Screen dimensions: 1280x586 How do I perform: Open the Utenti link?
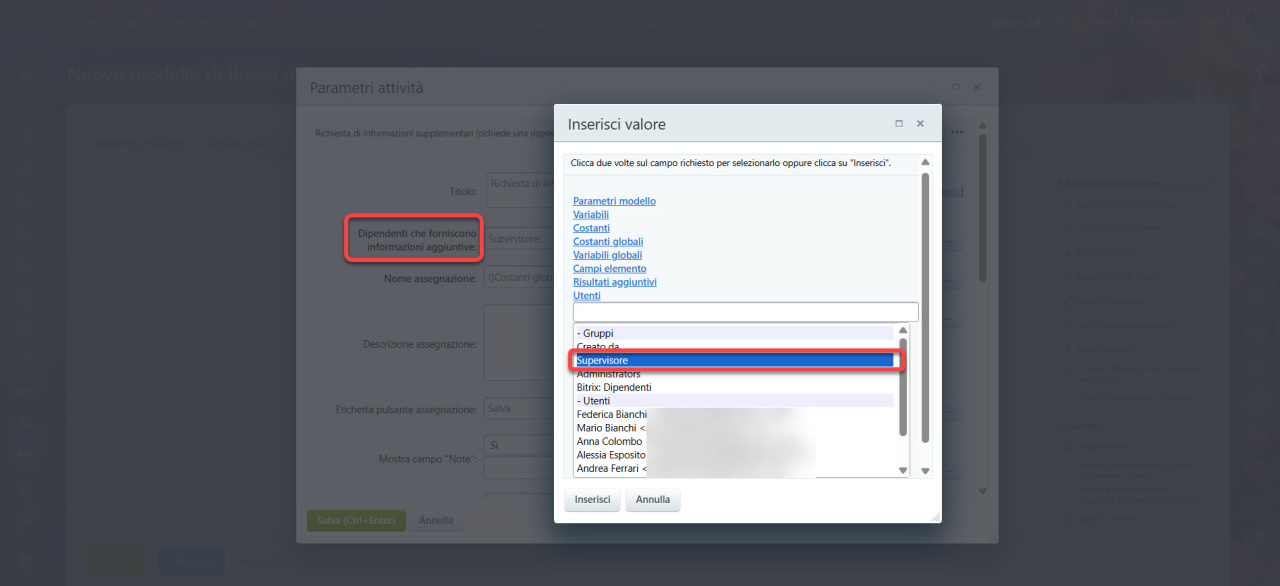pos(587,296)
